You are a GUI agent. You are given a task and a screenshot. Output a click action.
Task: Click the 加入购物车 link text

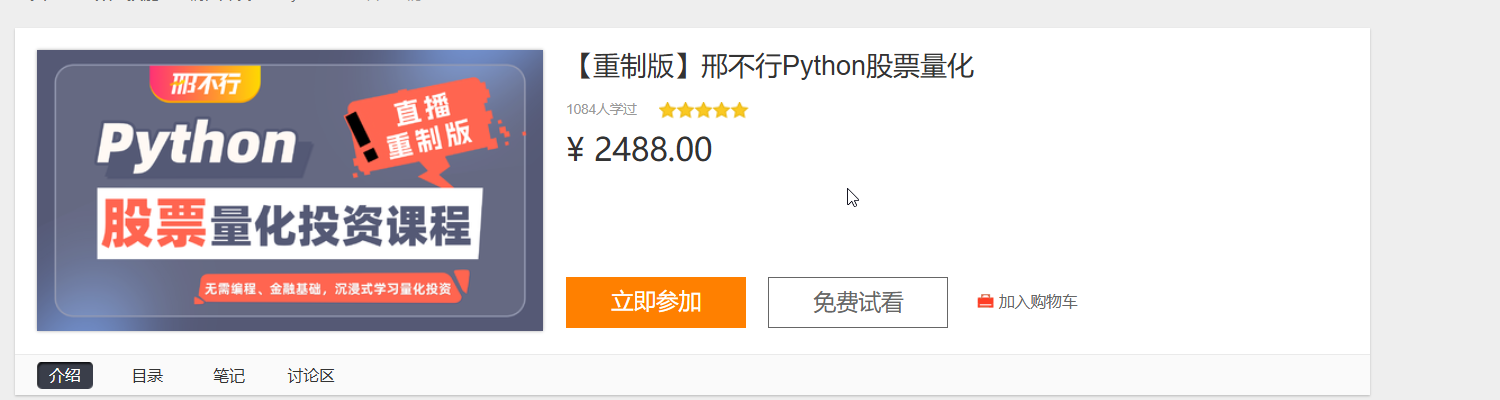coord(1038,302)
